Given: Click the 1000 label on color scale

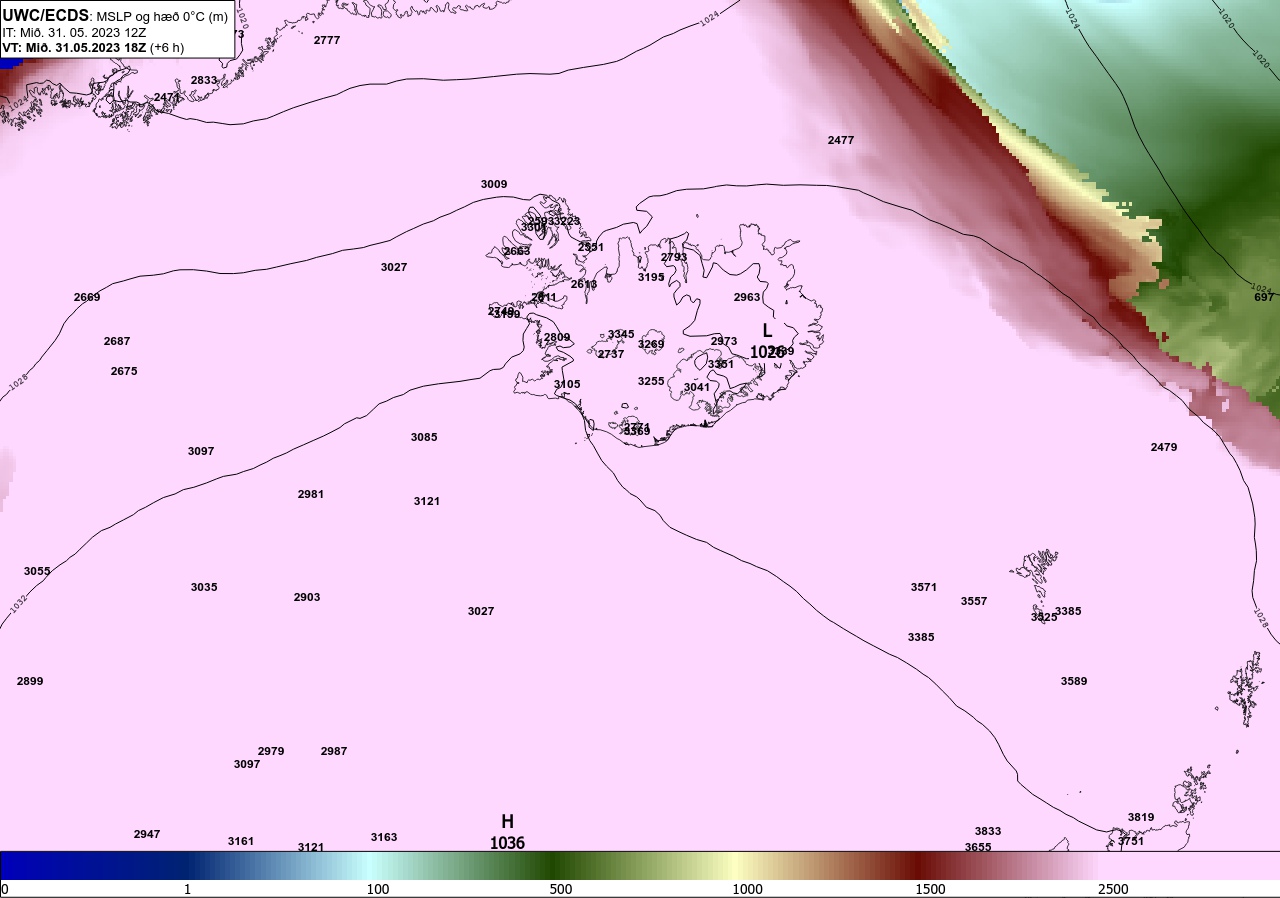Looking at the screenshot, I should [747, 889].
